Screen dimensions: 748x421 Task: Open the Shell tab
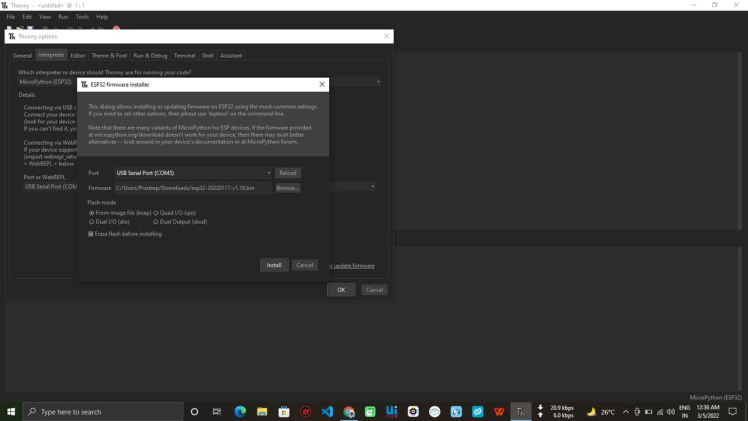pos(208,55)
